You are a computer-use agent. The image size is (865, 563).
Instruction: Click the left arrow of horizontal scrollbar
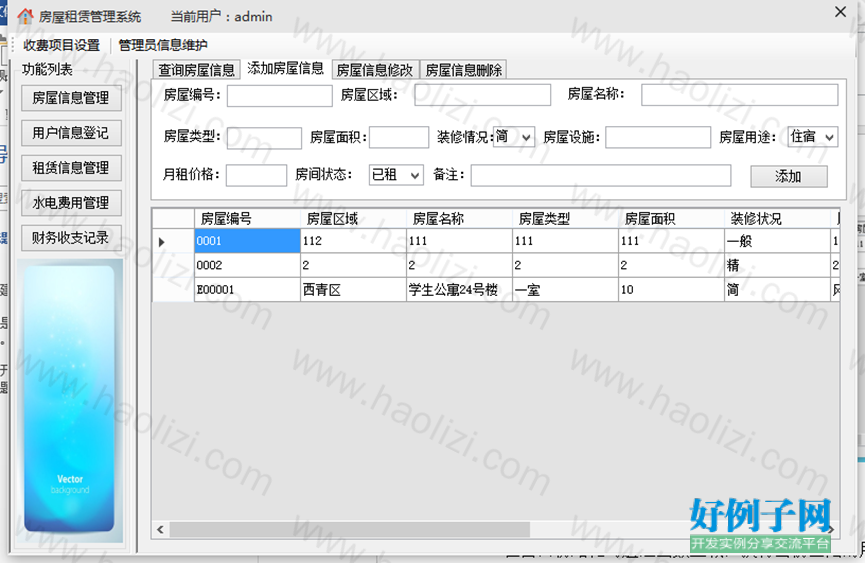161,529
